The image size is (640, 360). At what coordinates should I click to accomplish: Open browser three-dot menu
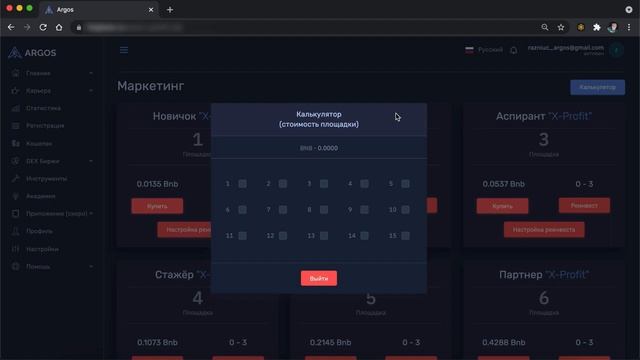[x=629, y=27]
